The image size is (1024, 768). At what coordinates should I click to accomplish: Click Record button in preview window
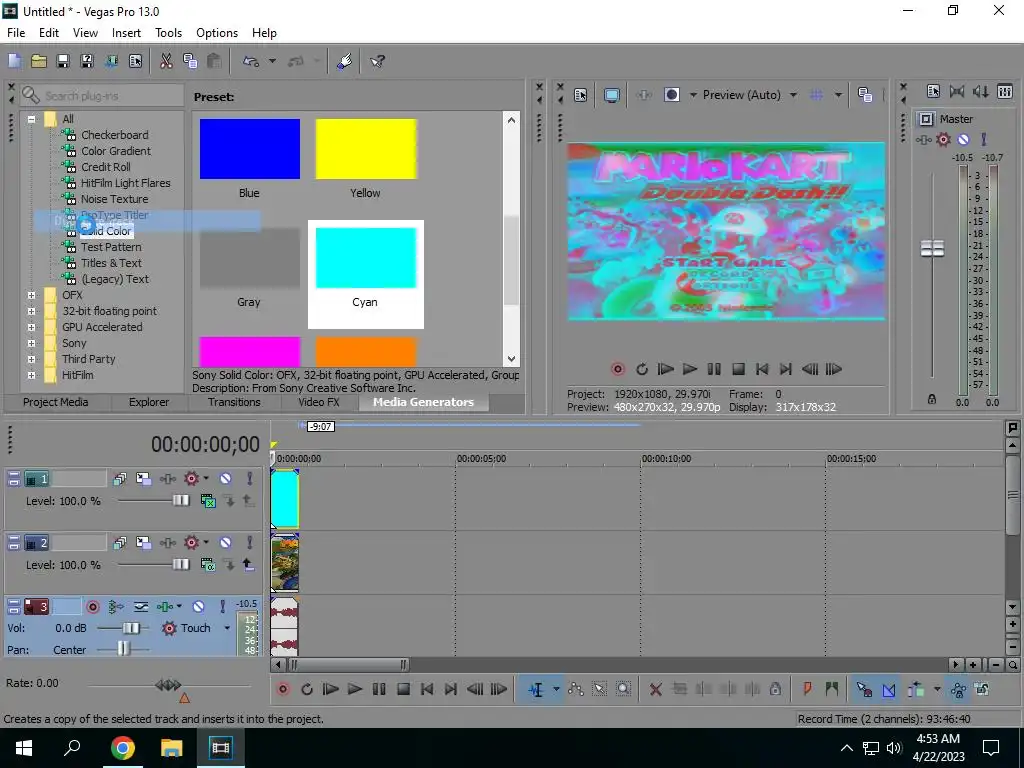pos(617,369)
